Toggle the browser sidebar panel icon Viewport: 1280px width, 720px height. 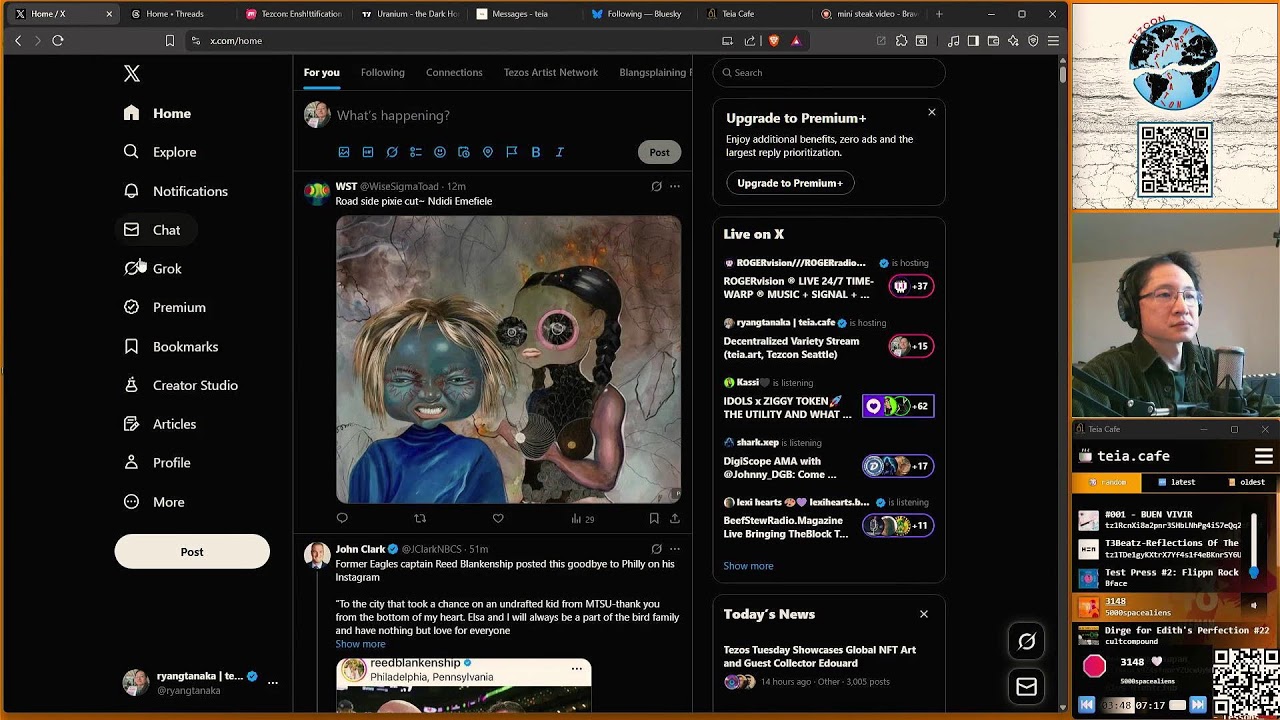click(x=973, y=41)
